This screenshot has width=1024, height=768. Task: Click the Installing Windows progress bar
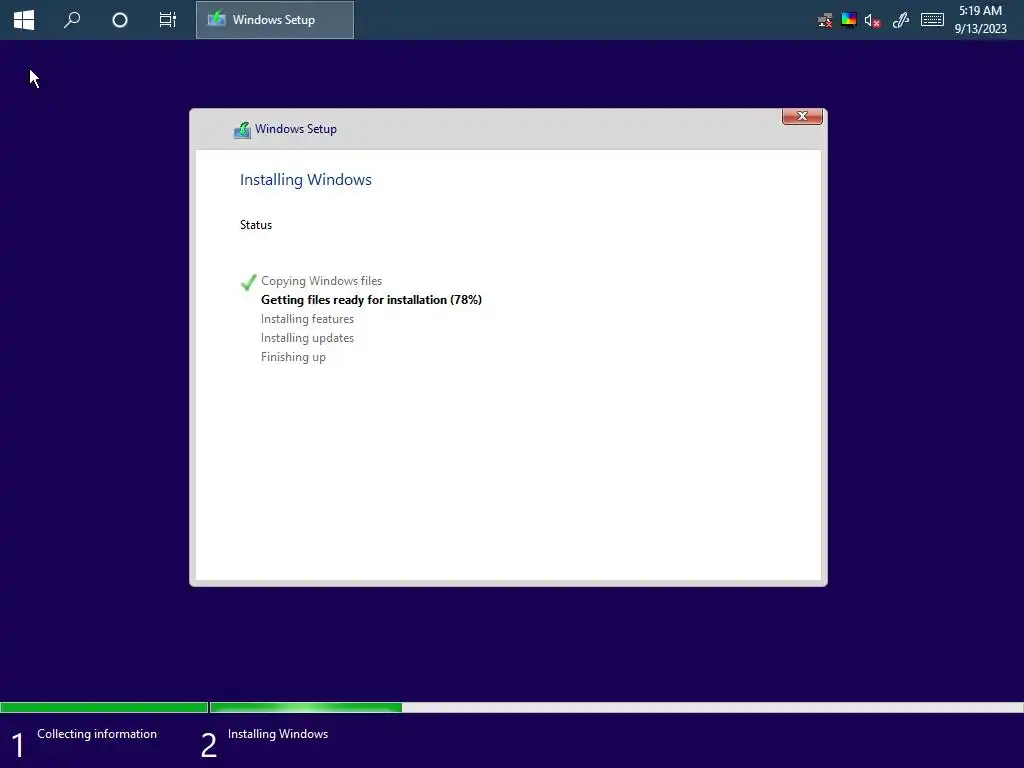pos(616,707)
